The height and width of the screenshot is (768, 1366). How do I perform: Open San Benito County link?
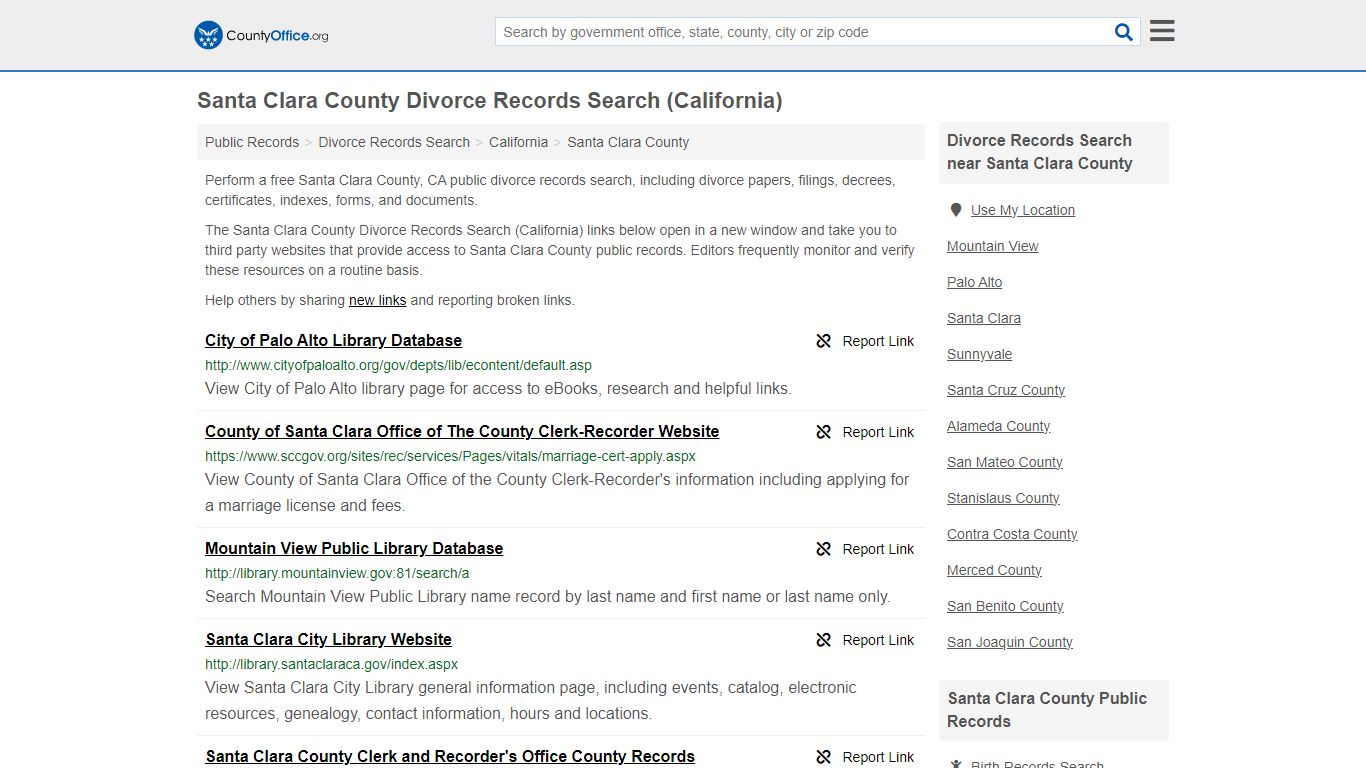pos(1005,606)
